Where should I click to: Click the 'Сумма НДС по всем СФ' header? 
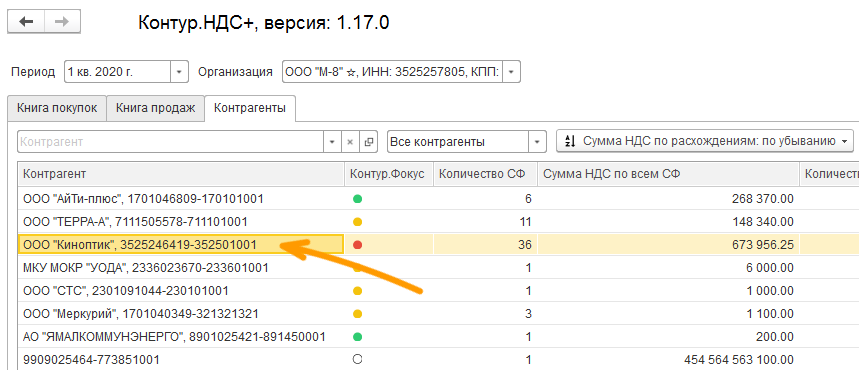point(667,174)
